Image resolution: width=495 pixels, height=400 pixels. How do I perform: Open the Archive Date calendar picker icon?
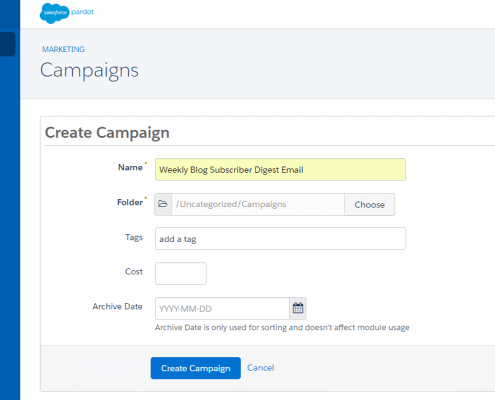tap(298, 308)
